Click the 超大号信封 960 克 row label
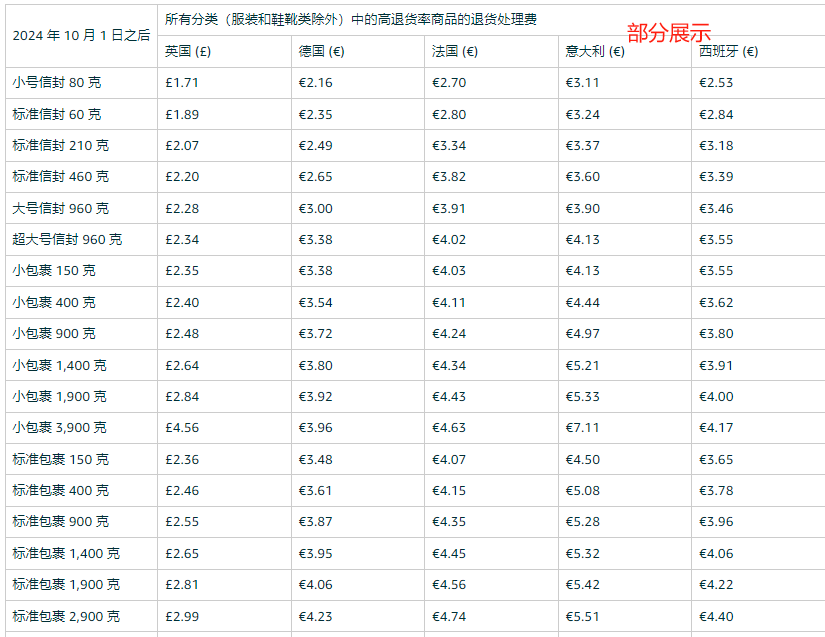The height and width of the screenshot is (637, 825). tap(64, 239)
